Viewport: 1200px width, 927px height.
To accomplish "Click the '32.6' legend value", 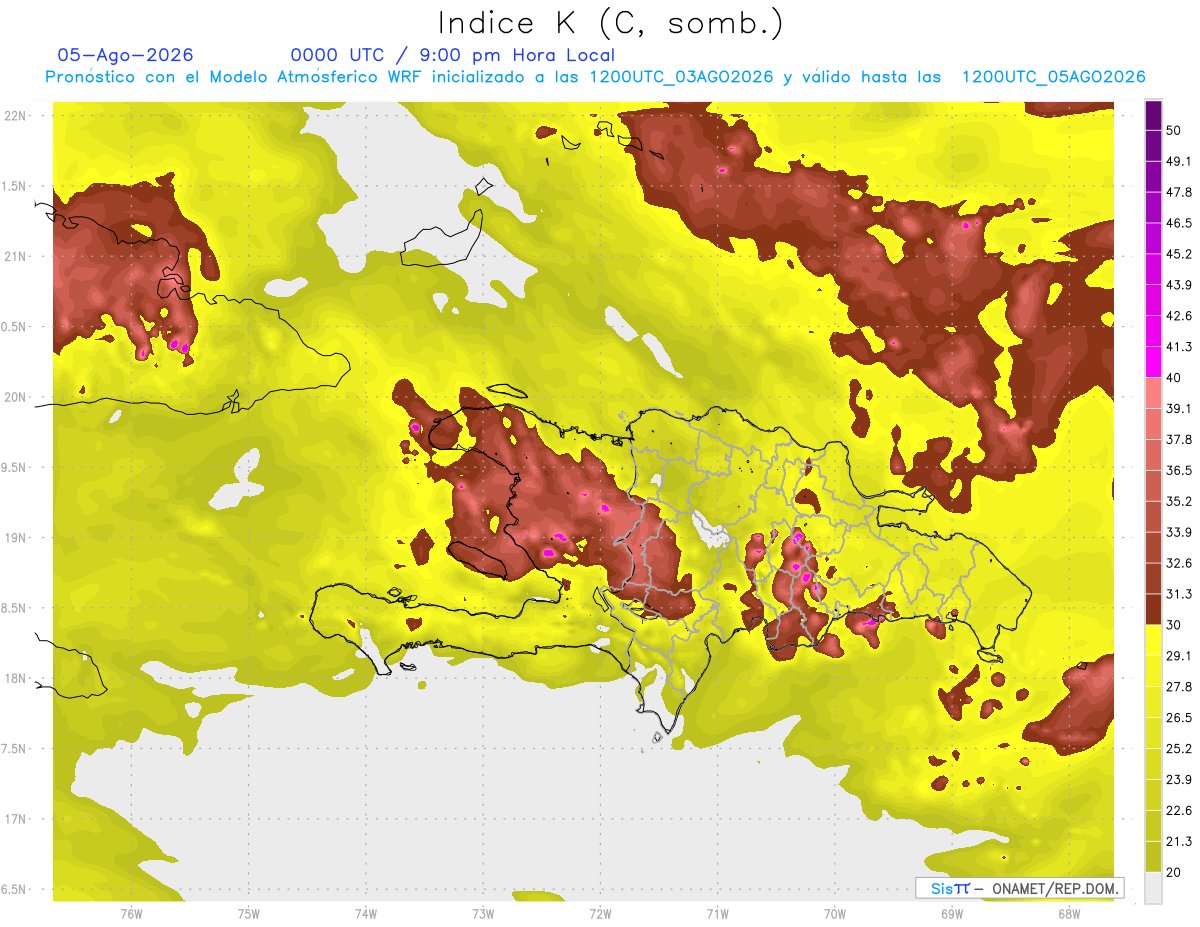I will [1179, 563].
